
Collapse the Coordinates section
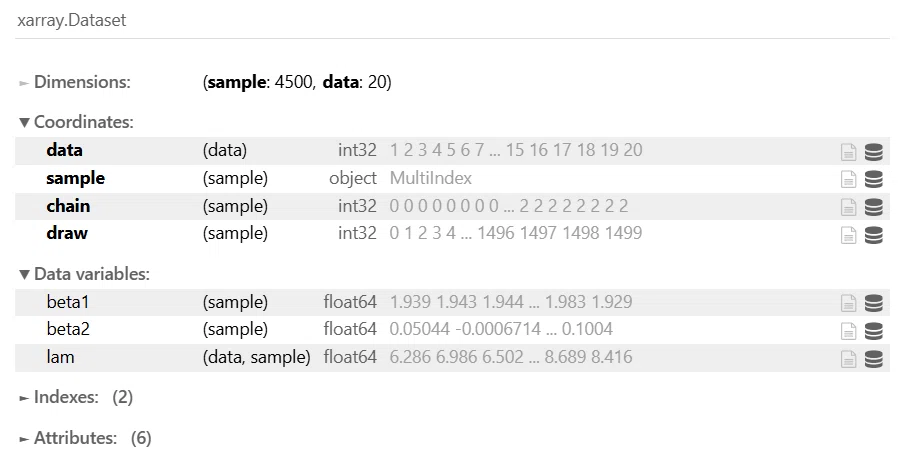tap(76, 122)
